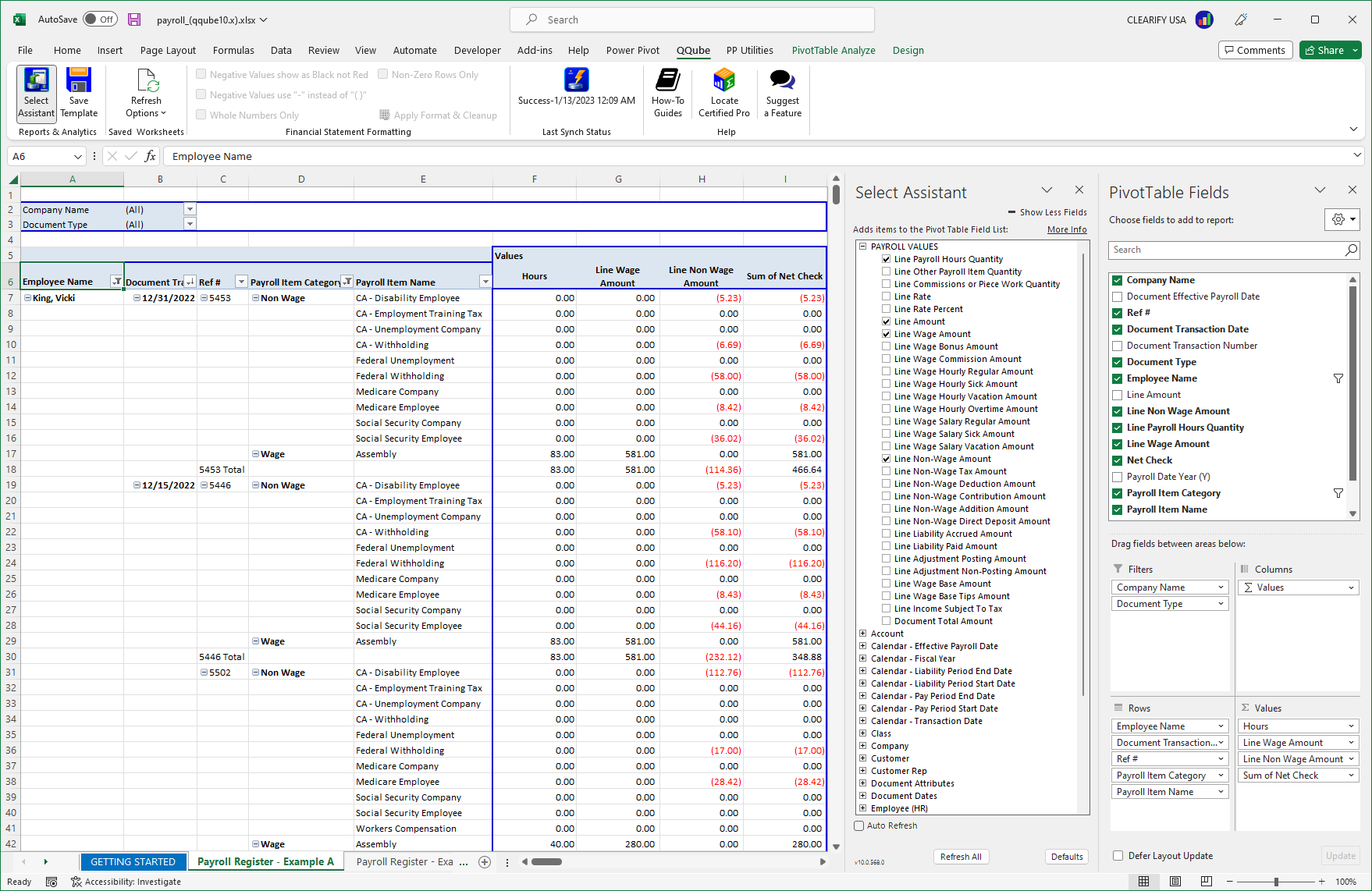
Task: Click the Defaults button
Action: pos(1066,856)
